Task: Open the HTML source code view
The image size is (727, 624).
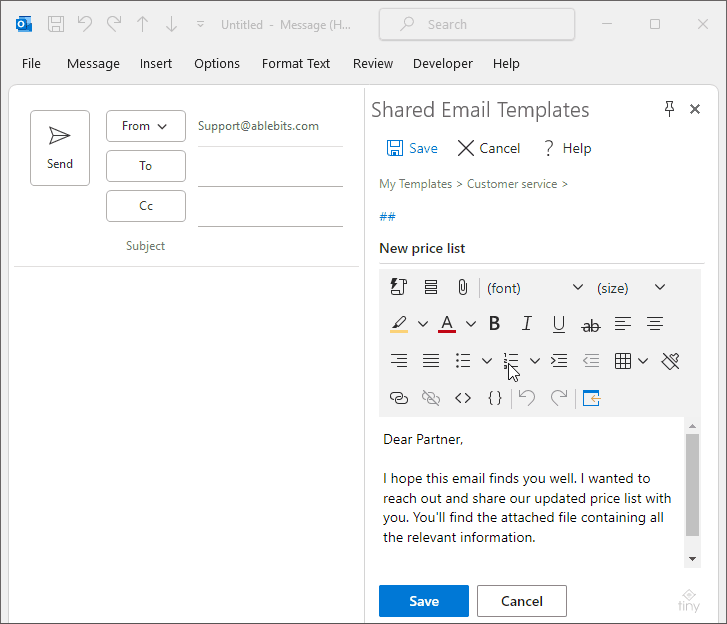Action: click(x=463, y=398)
